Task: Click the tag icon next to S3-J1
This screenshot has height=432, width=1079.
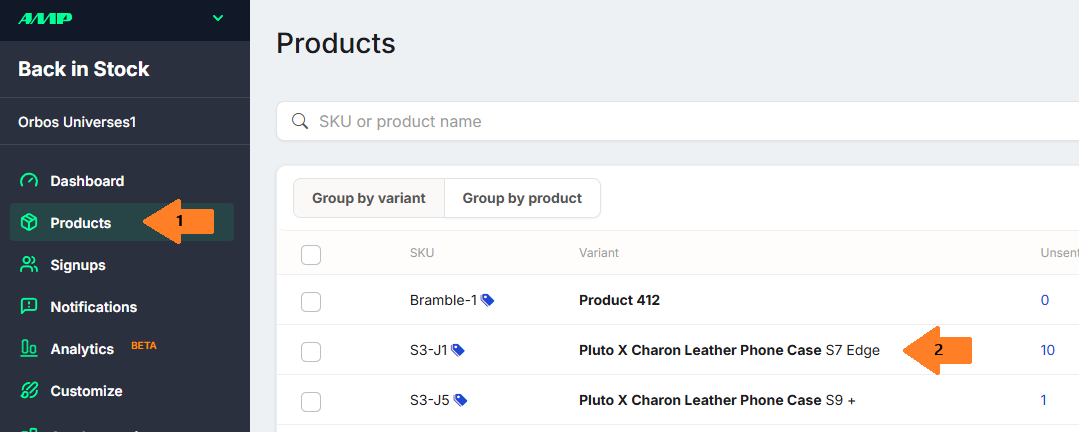Action: coord(458,350)
